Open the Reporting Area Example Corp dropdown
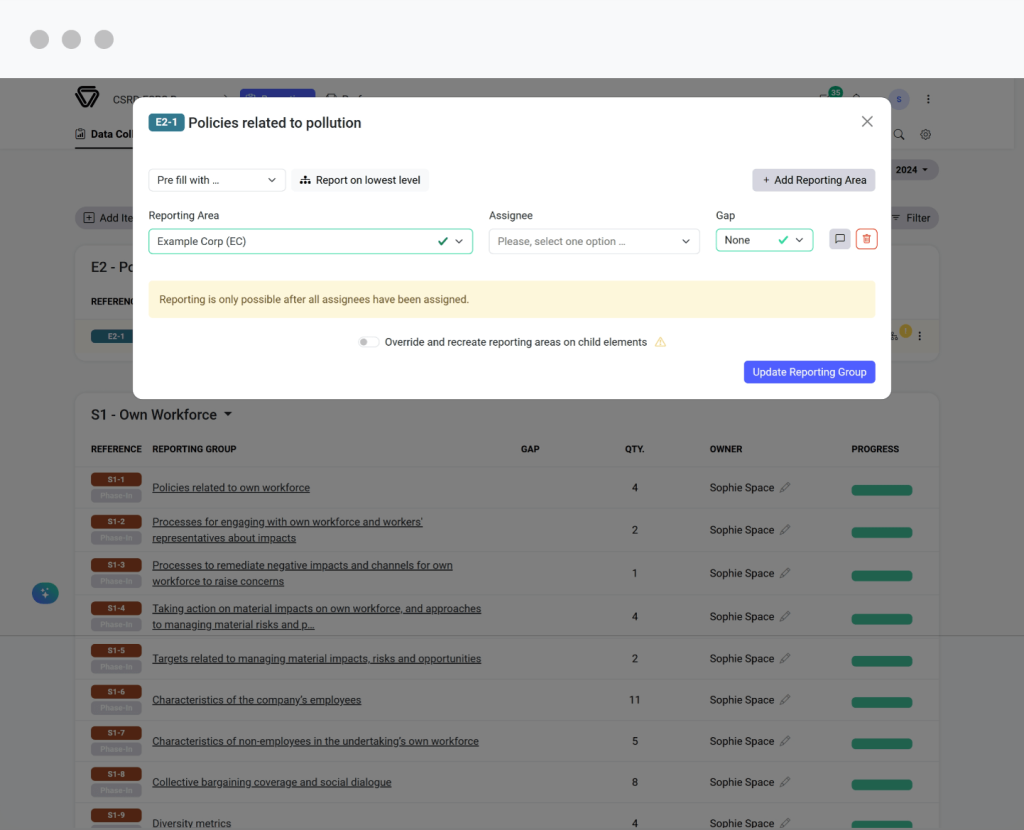 click(310, 241)
